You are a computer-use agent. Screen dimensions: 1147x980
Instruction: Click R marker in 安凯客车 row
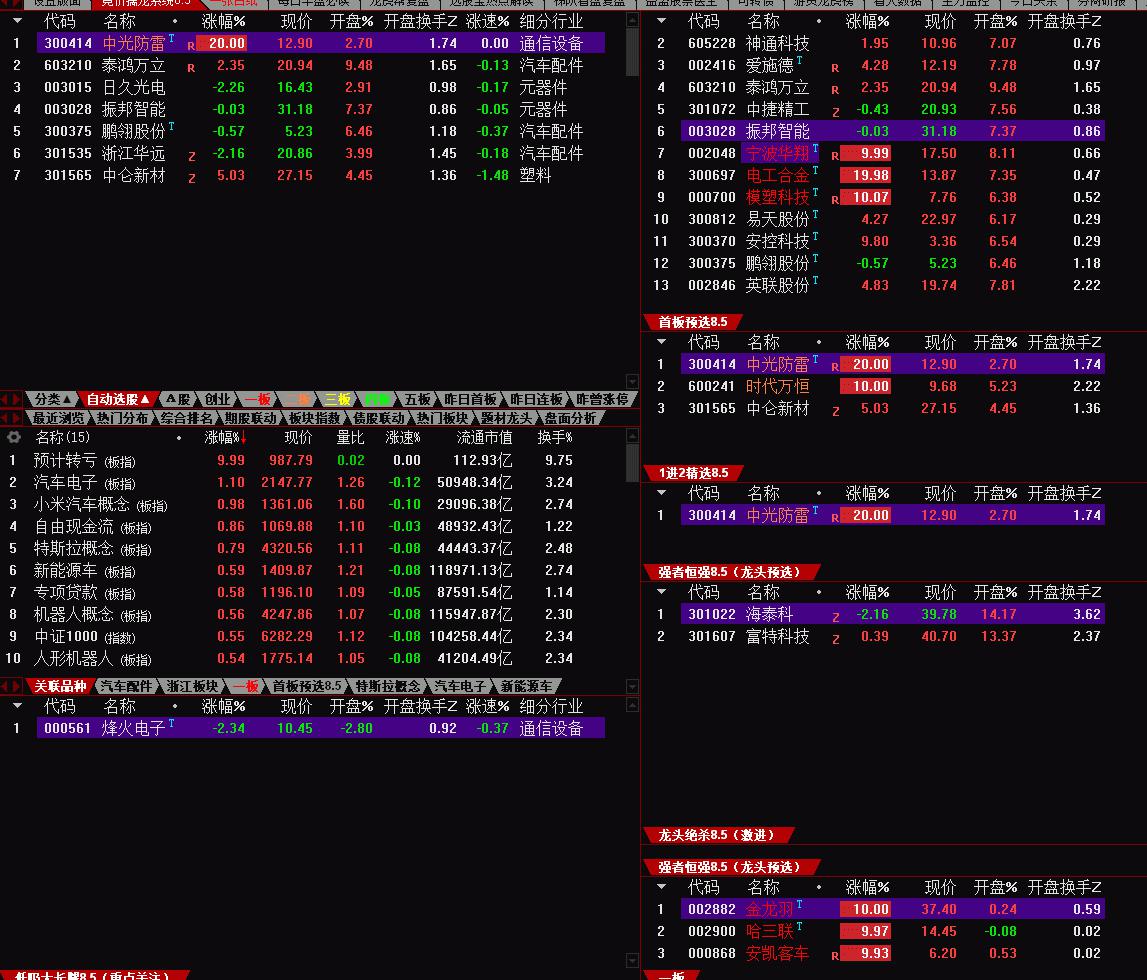coord(835,955)
